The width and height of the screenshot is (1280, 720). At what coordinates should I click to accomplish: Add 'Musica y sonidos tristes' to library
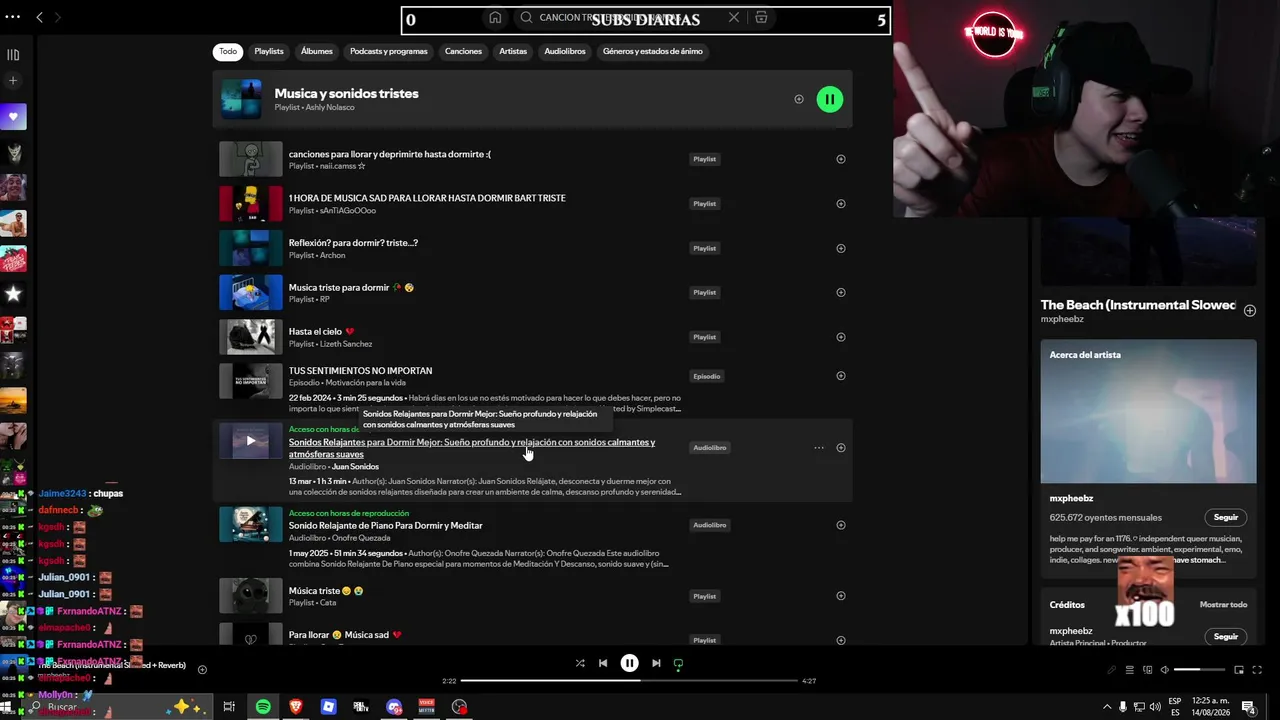(x=799, y=99)
